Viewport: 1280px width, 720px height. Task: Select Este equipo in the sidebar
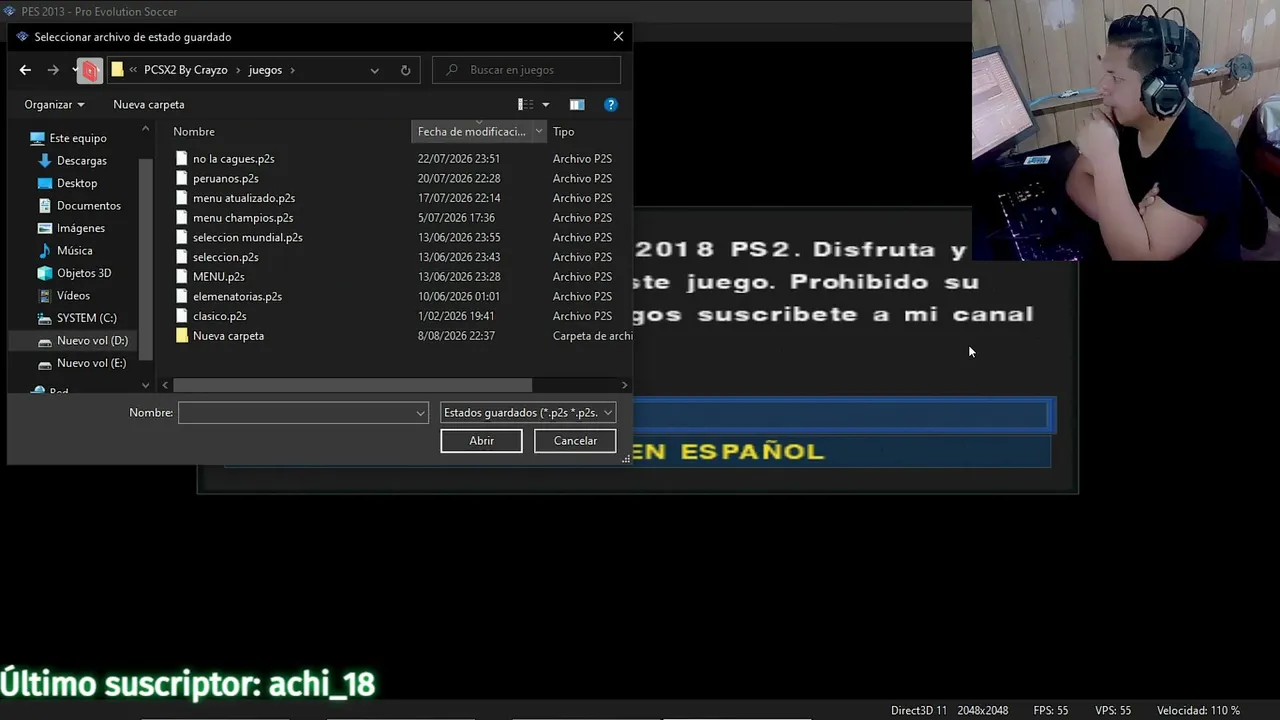click(78, 138)
